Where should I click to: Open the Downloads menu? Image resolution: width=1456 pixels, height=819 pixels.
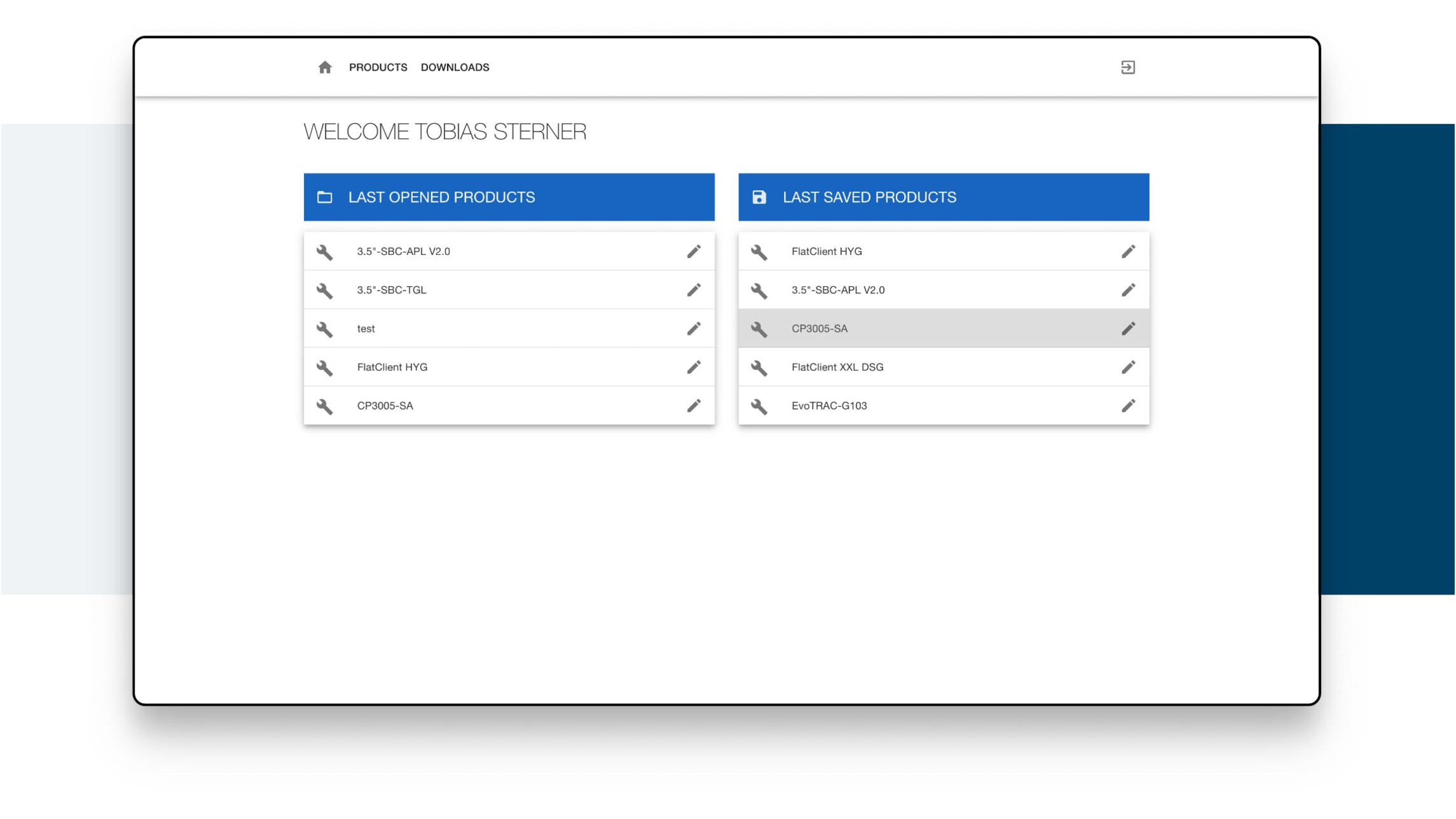tap(455, 67)
